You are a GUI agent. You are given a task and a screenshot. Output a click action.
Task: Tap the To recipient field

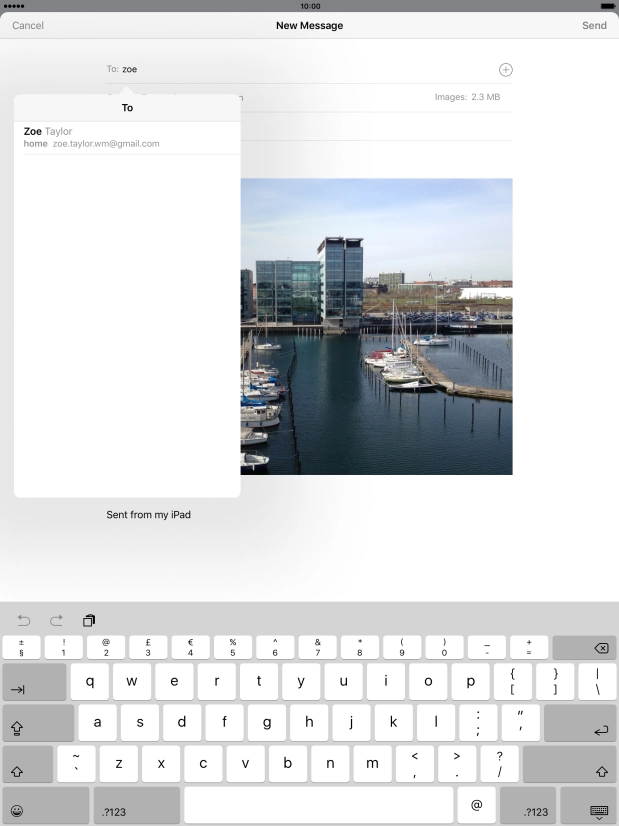click(300, 69)
